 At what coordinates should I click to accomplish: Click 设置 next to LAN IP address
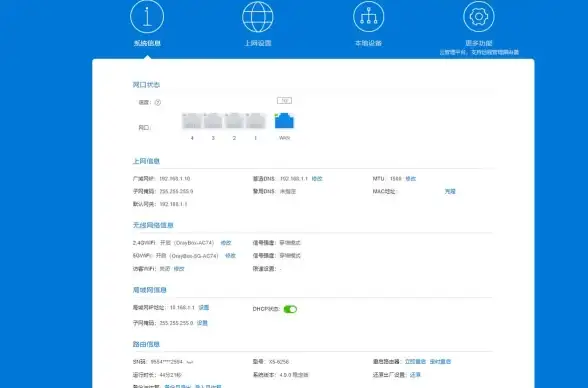click(204, 308)
